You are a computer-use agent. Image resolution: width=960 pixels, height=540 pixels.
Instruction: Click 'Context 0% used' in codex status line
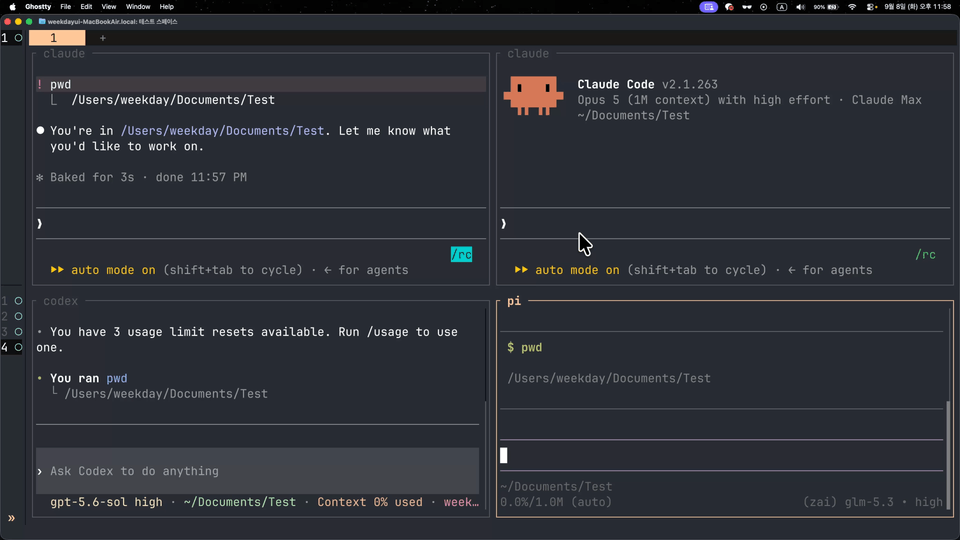370,502
